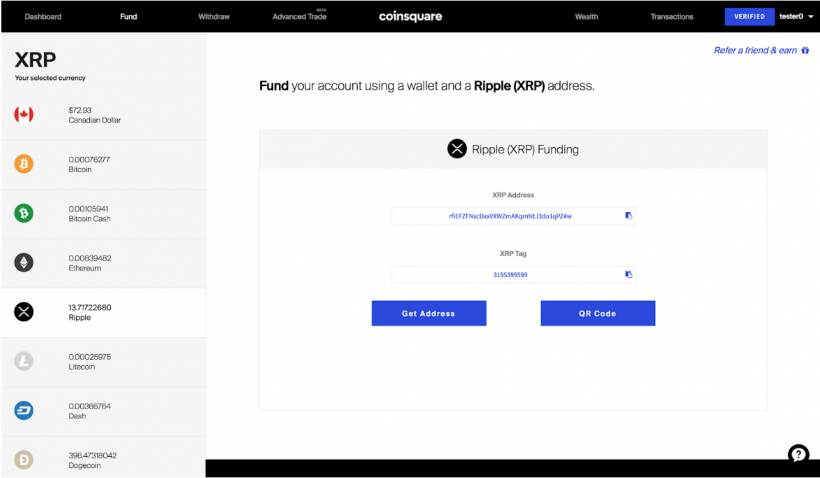Click the Get Address button

[x=429, y=313]
